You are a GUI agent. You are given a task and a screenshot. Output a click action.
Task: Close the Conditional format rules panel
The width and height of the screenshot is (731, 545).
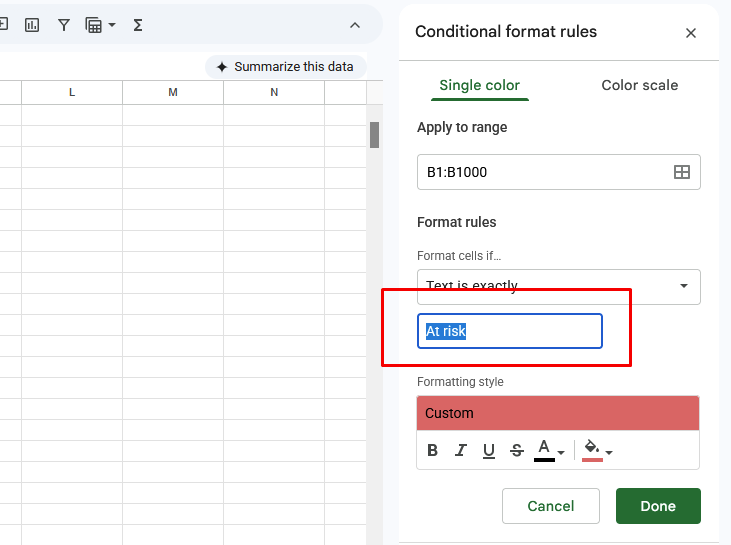click(x=691, y=33)
